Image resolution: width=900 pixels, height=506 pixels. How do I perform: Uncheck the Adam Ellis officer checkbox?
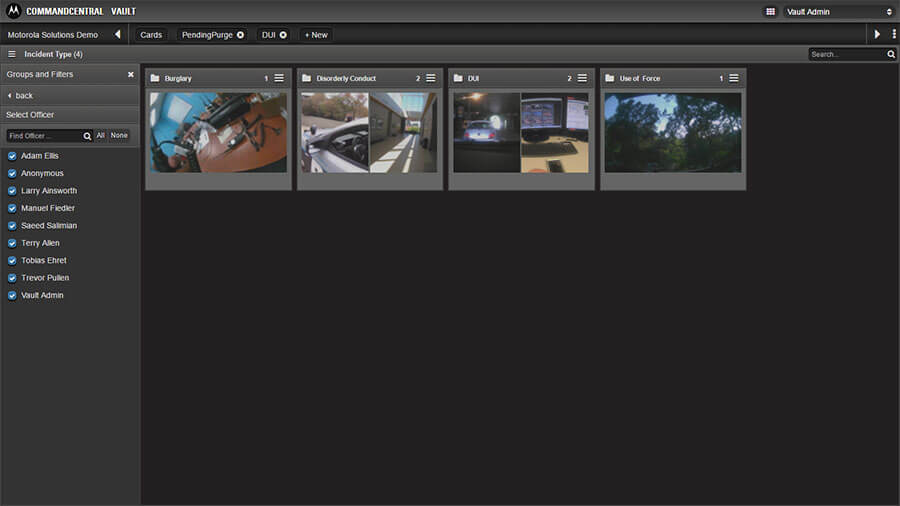click(12, 156)
